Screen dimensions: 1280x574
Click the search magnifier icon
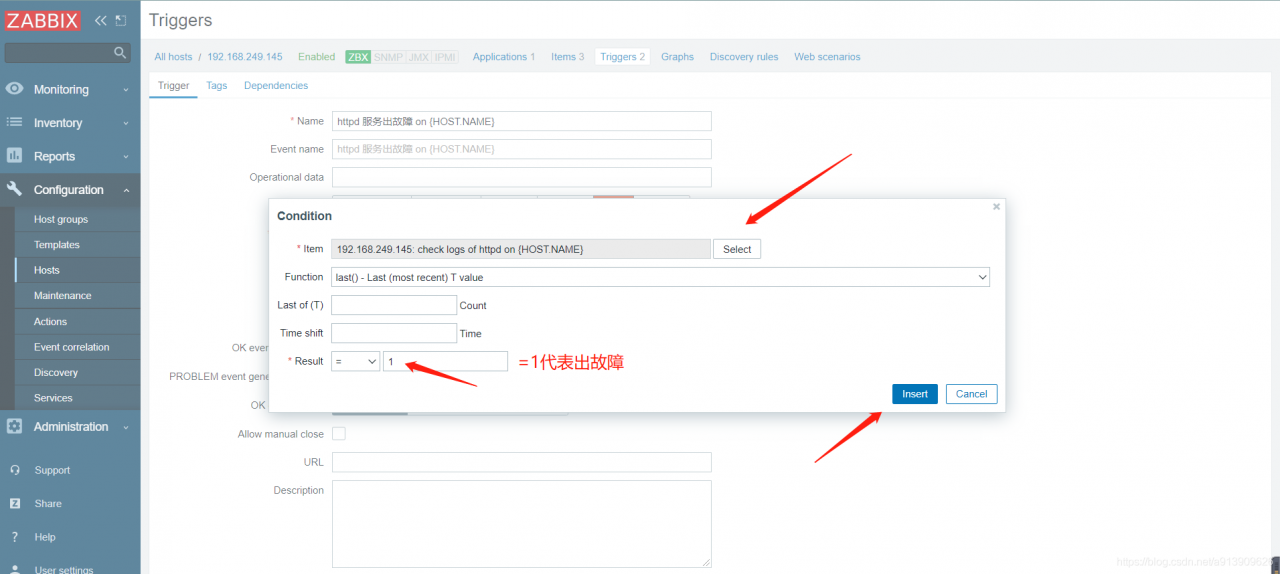point(120,53)
